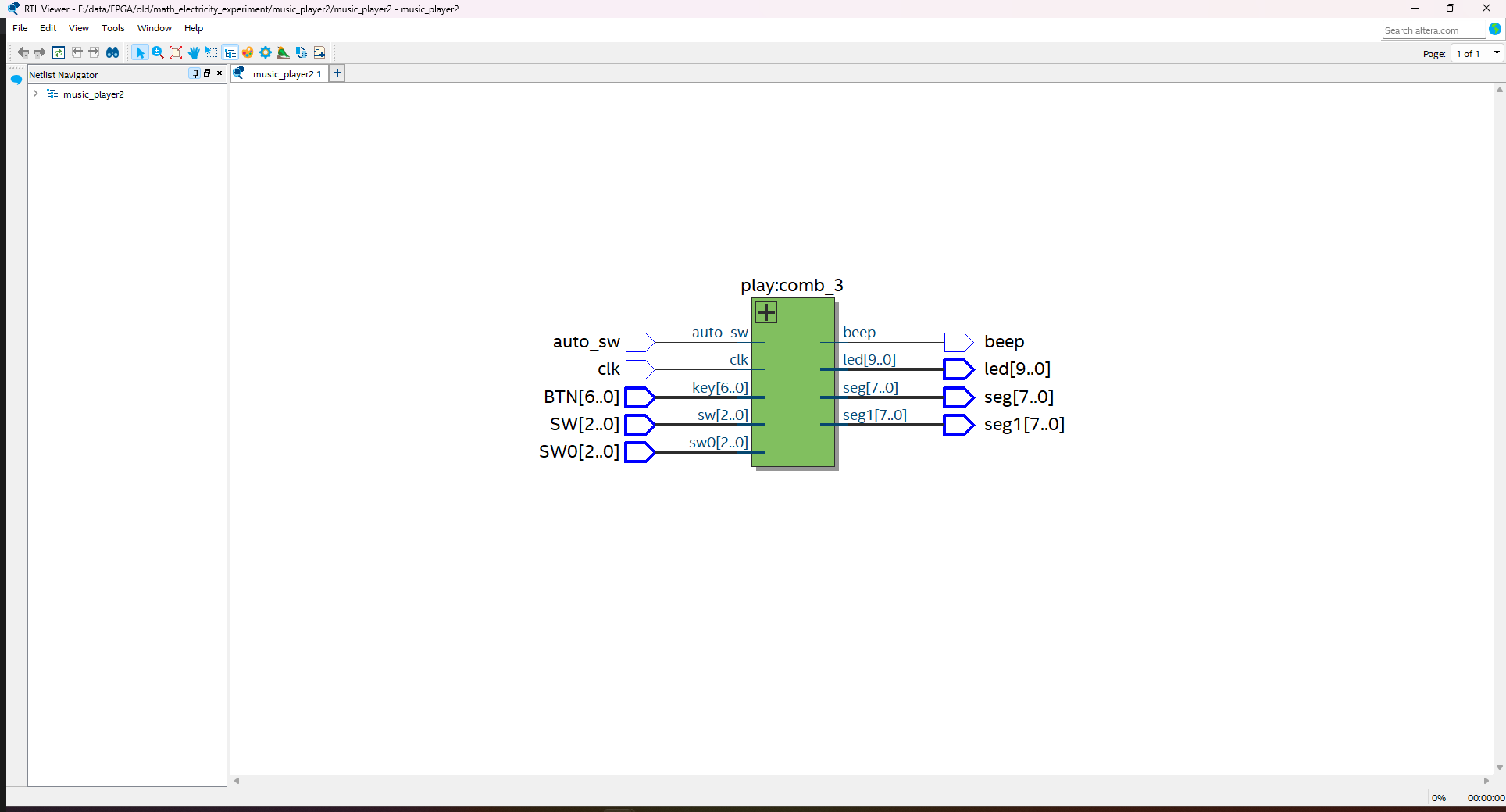Click the refresh view icon in toolbar
Screen dimensions: 1506x812
point(59,52)
